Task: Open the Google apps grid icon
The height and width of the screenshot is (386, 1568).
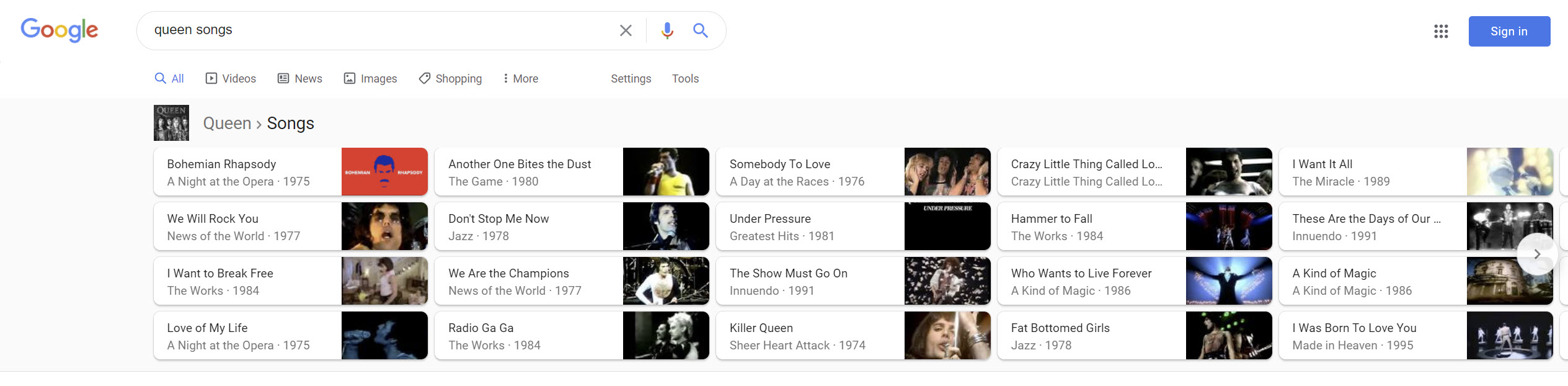Action: click(x=1441, y=31)
